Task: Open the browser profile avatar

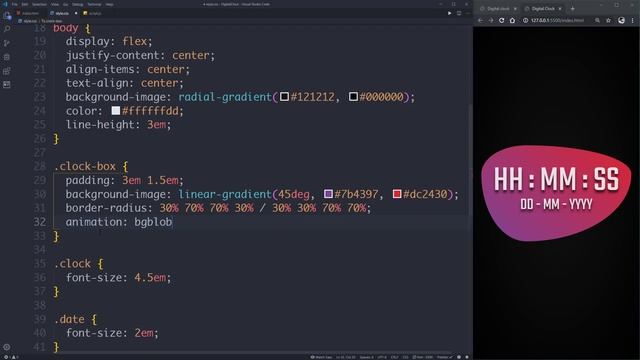Action: [621, 20]
